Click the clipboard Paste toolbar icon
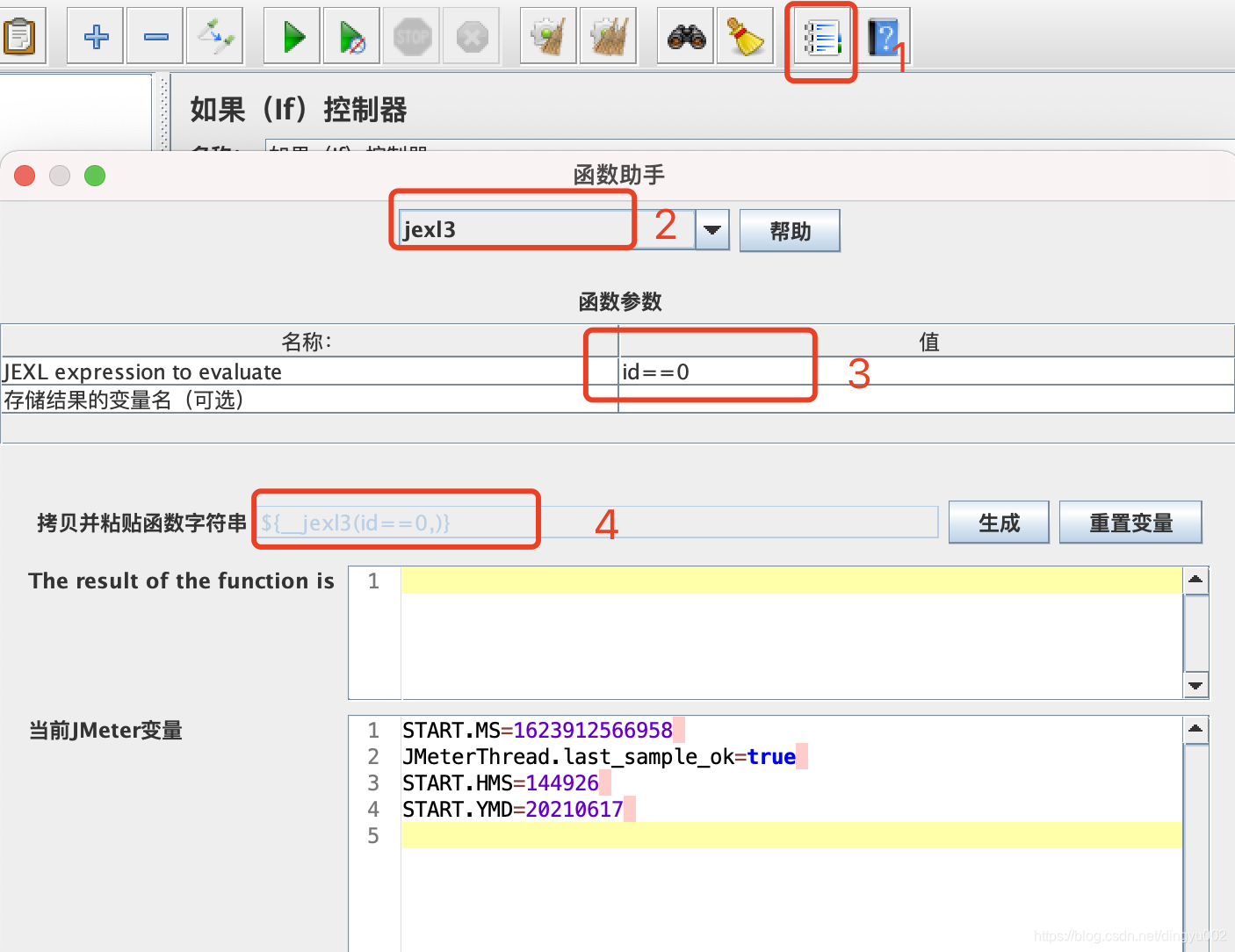1235x952 pixels. coord(18,36)
